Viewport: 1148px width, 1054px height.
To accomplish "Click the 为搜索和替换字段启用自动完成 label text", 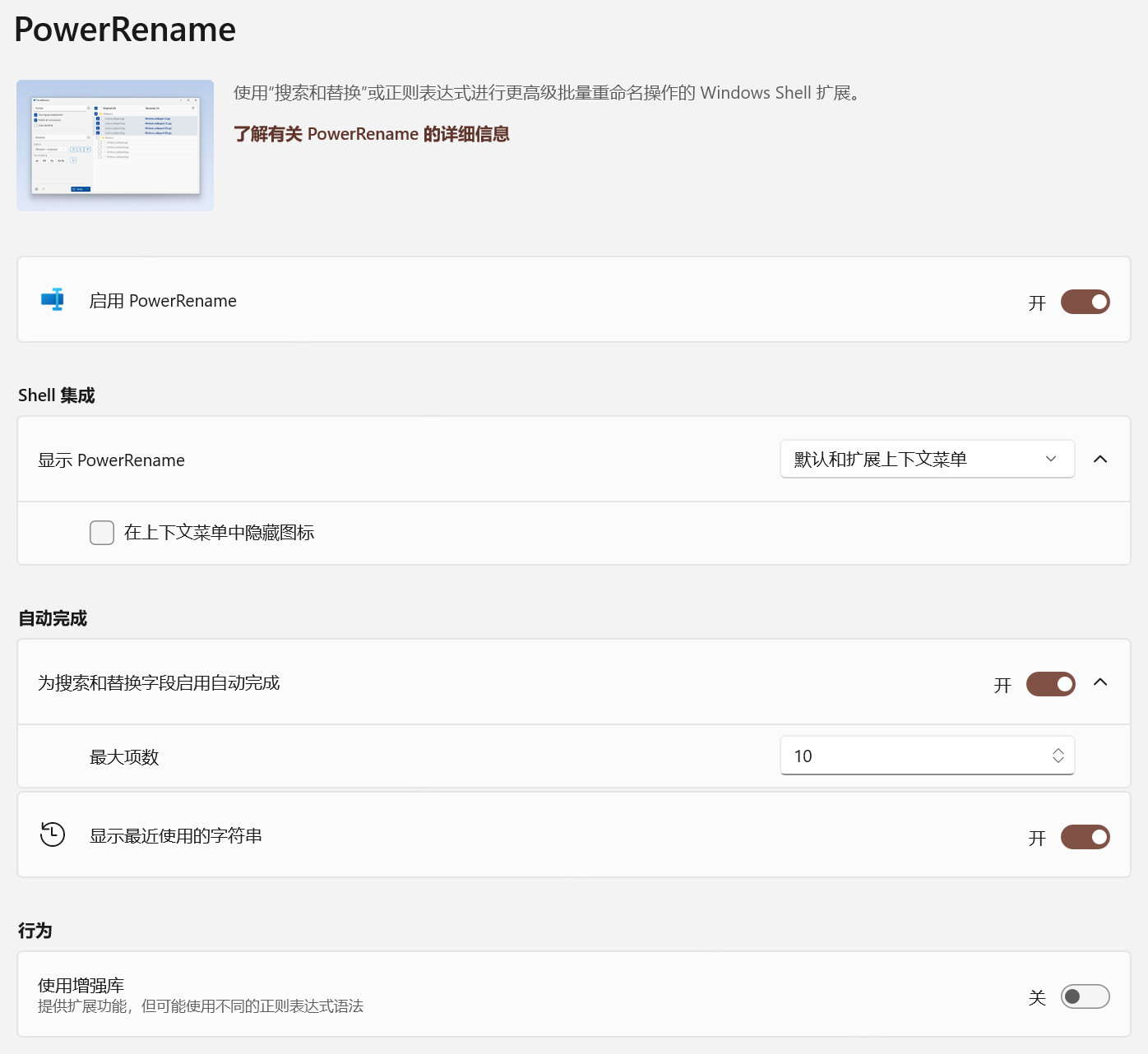I will click(x=159, y=683).
